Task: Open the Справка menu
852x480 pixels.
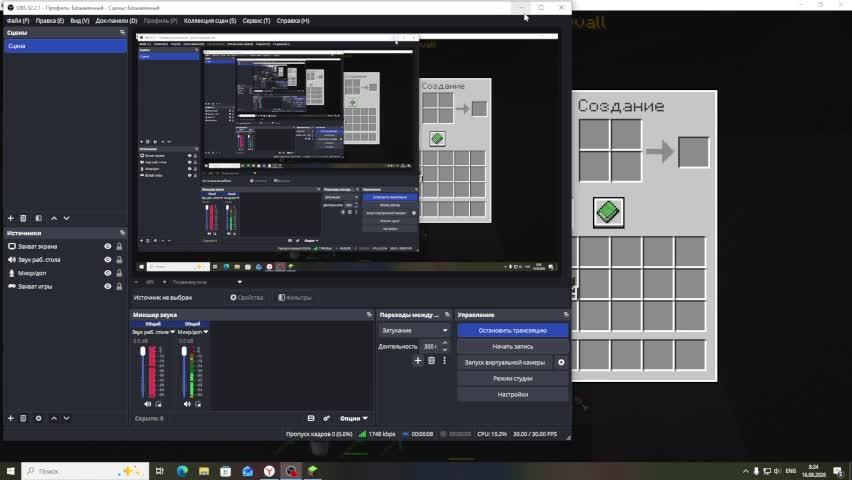Action: (293, 21)
